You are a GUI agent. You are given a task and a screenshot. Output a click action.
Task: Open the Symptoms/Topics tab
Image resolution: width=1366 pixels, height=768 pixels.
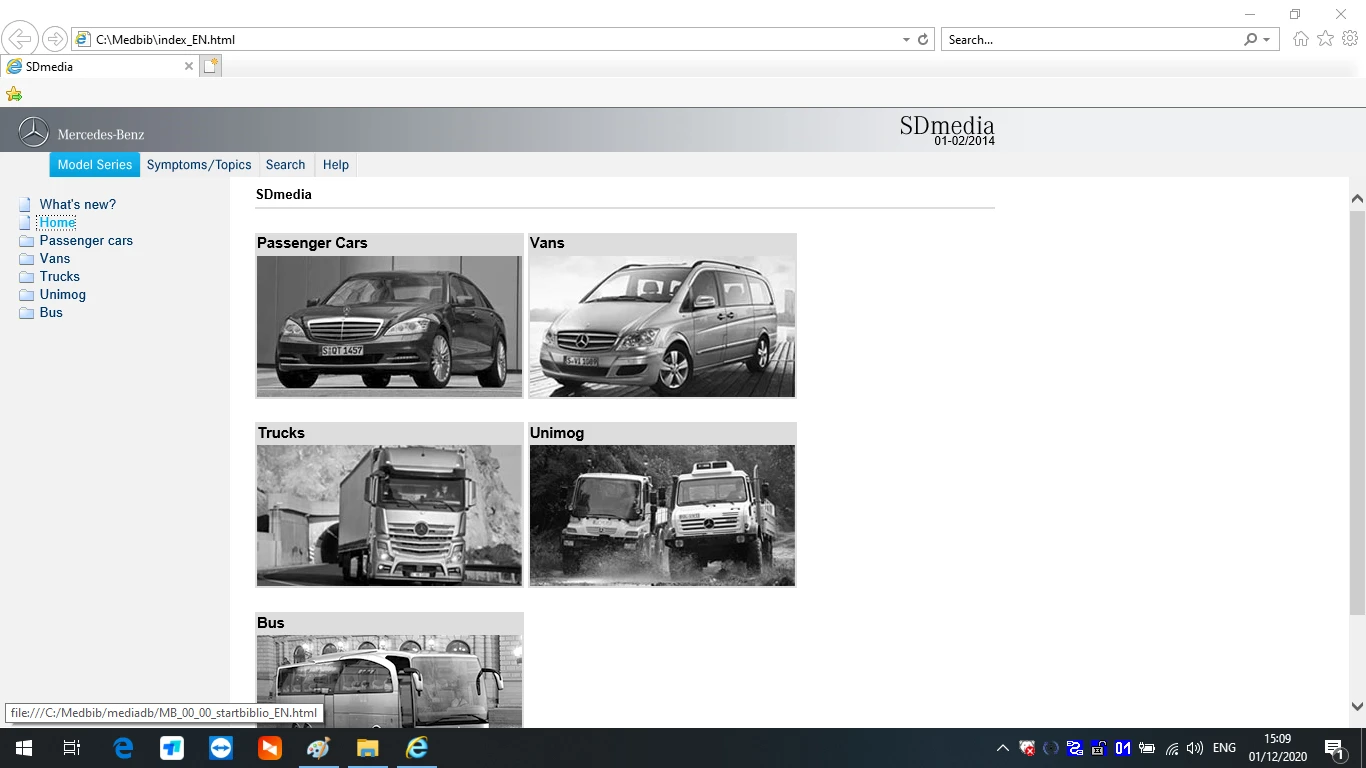(x=199, y=165)
